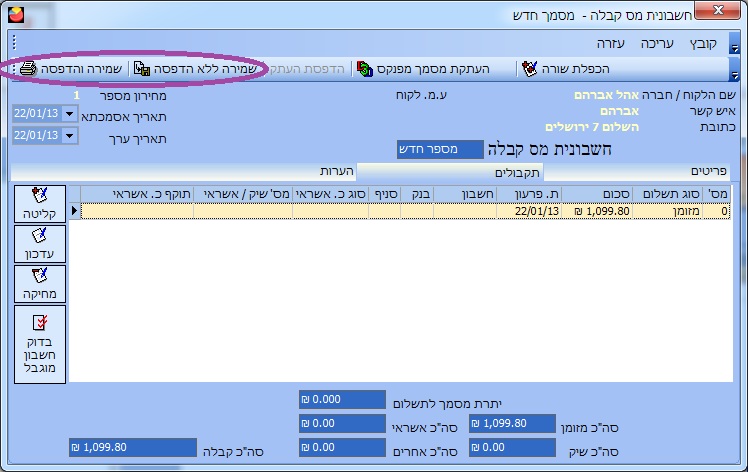Click the העתקת מסמך מפנקס icon
Image resolution: width=748 pixels, height=472 pixels.
pos(365,69)
